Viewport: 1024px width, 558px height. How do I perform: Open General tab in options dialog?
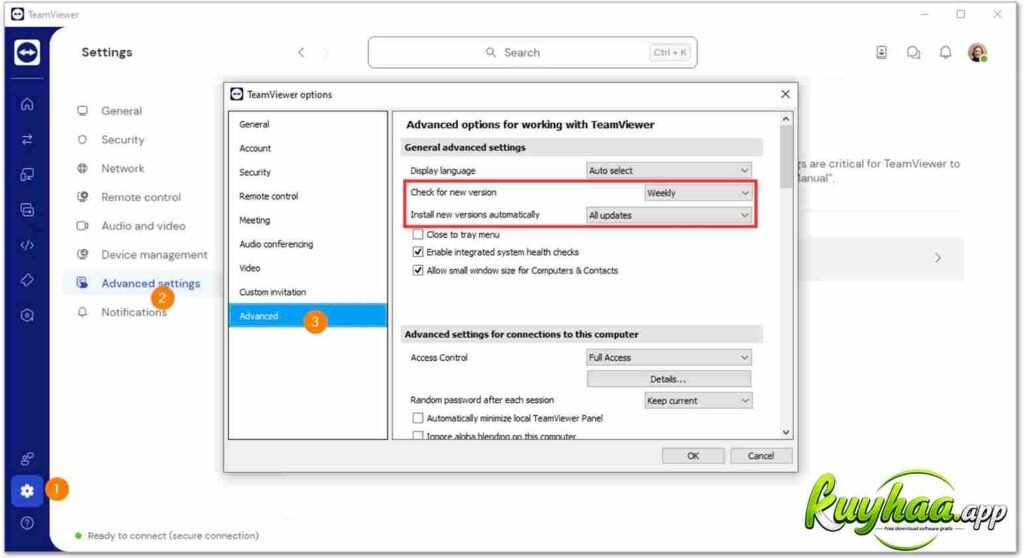pyautogui.click(x=308, y=124)
